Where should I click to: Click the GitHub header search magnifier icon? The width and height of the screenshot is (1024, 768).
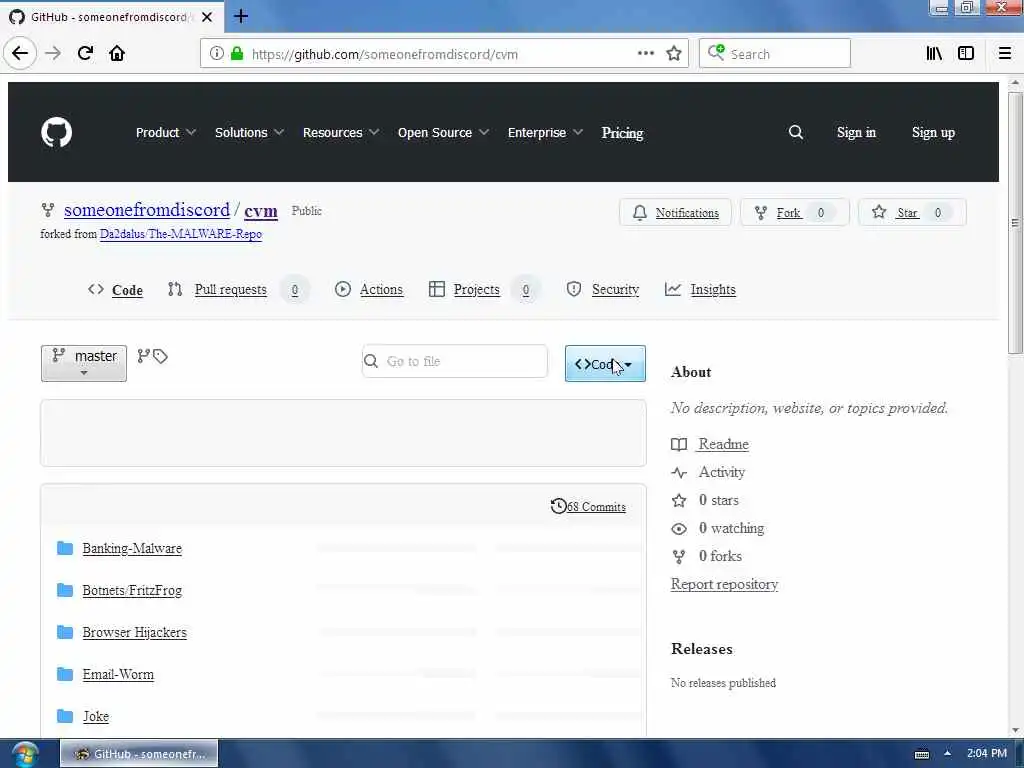795,133
